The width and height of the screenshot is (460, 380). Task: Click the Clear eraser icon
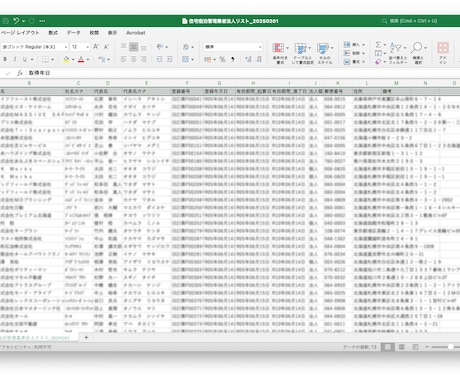click(x=378, y=62)
